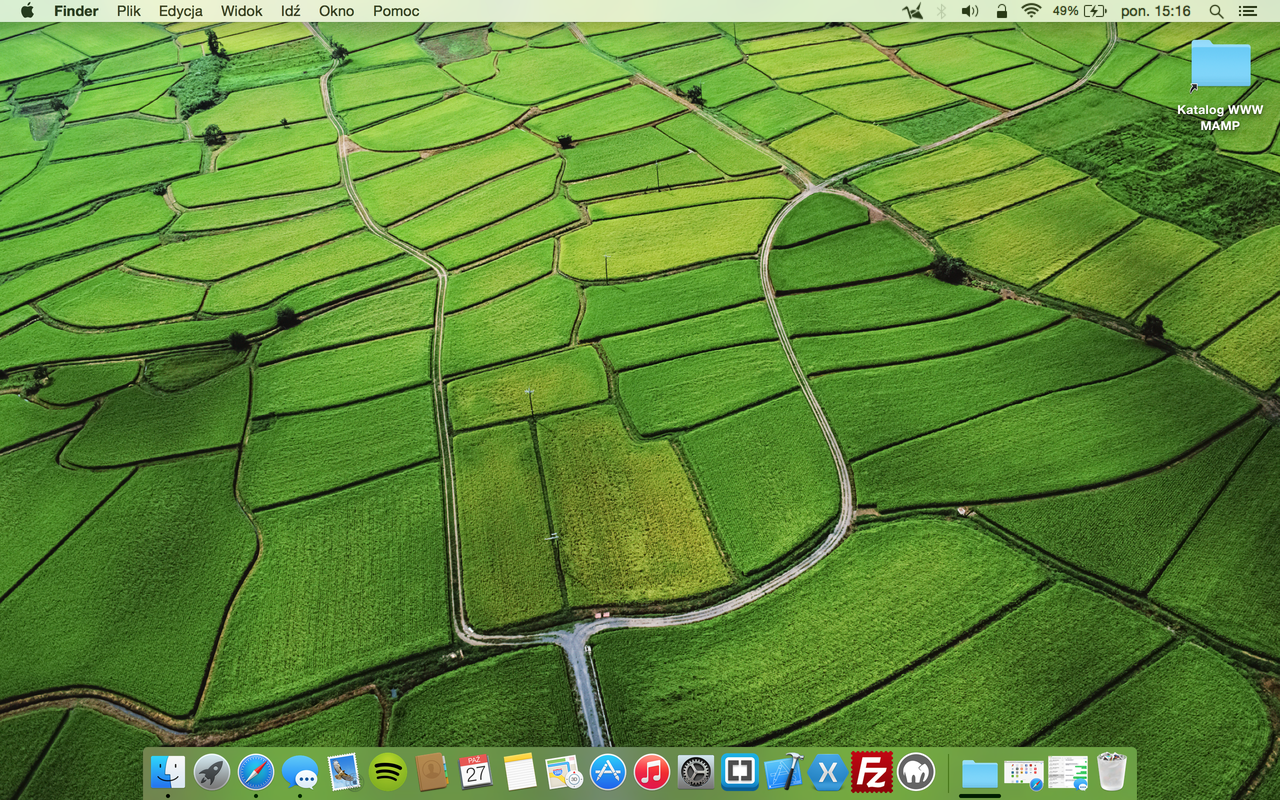This screenshot has width=1280, height=800.
Task: Open blue folder stack in dock
Action: pos(980,773)
